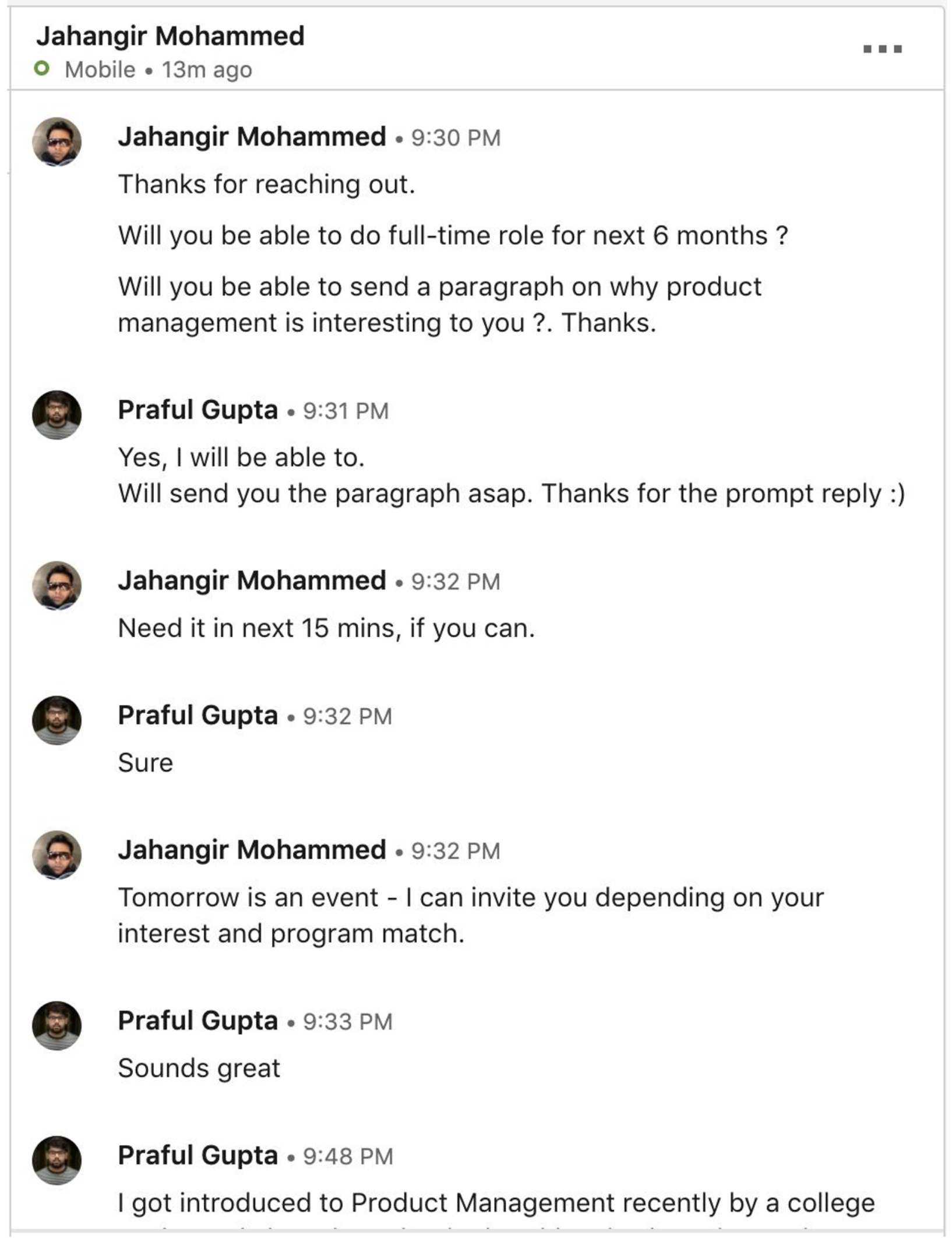This screenshot has width=952, height=1238.
Task: Click the green online status indicator
Action: pos(41,69)
